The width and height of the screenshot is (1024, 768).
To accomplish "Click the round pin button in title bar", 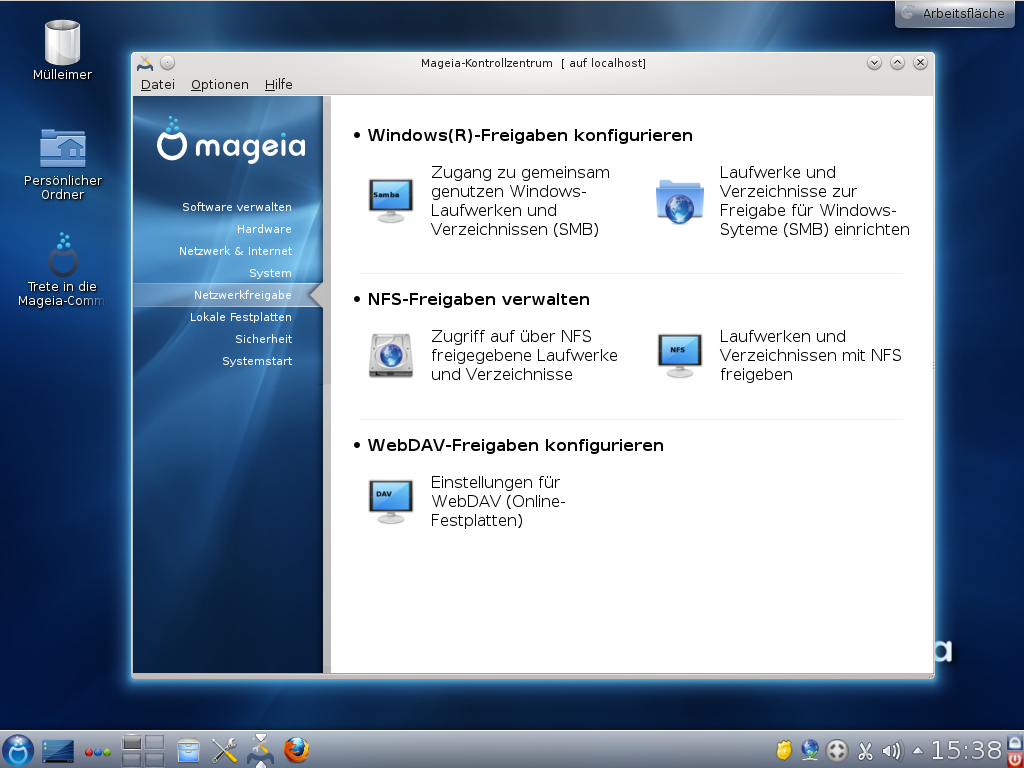I will (168, 63).
